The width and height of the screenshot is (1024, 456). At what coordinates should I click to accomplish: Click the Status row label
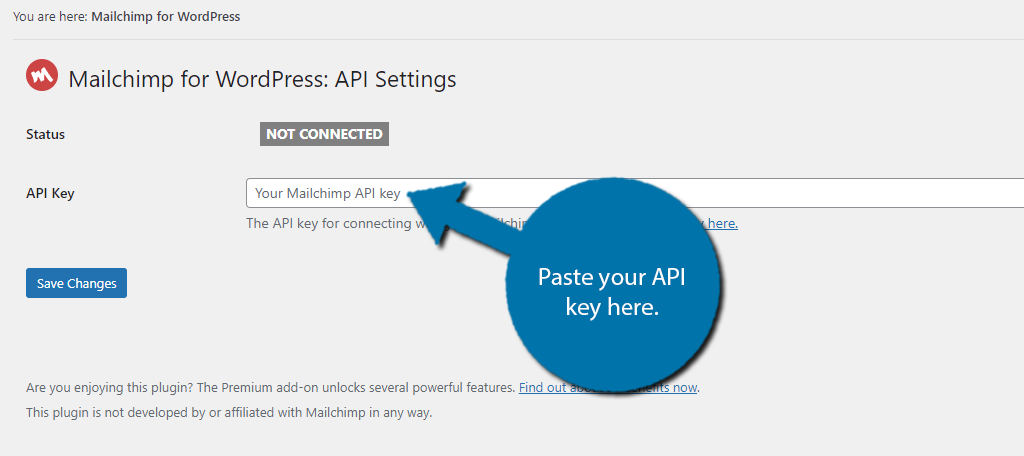(46, 135)
